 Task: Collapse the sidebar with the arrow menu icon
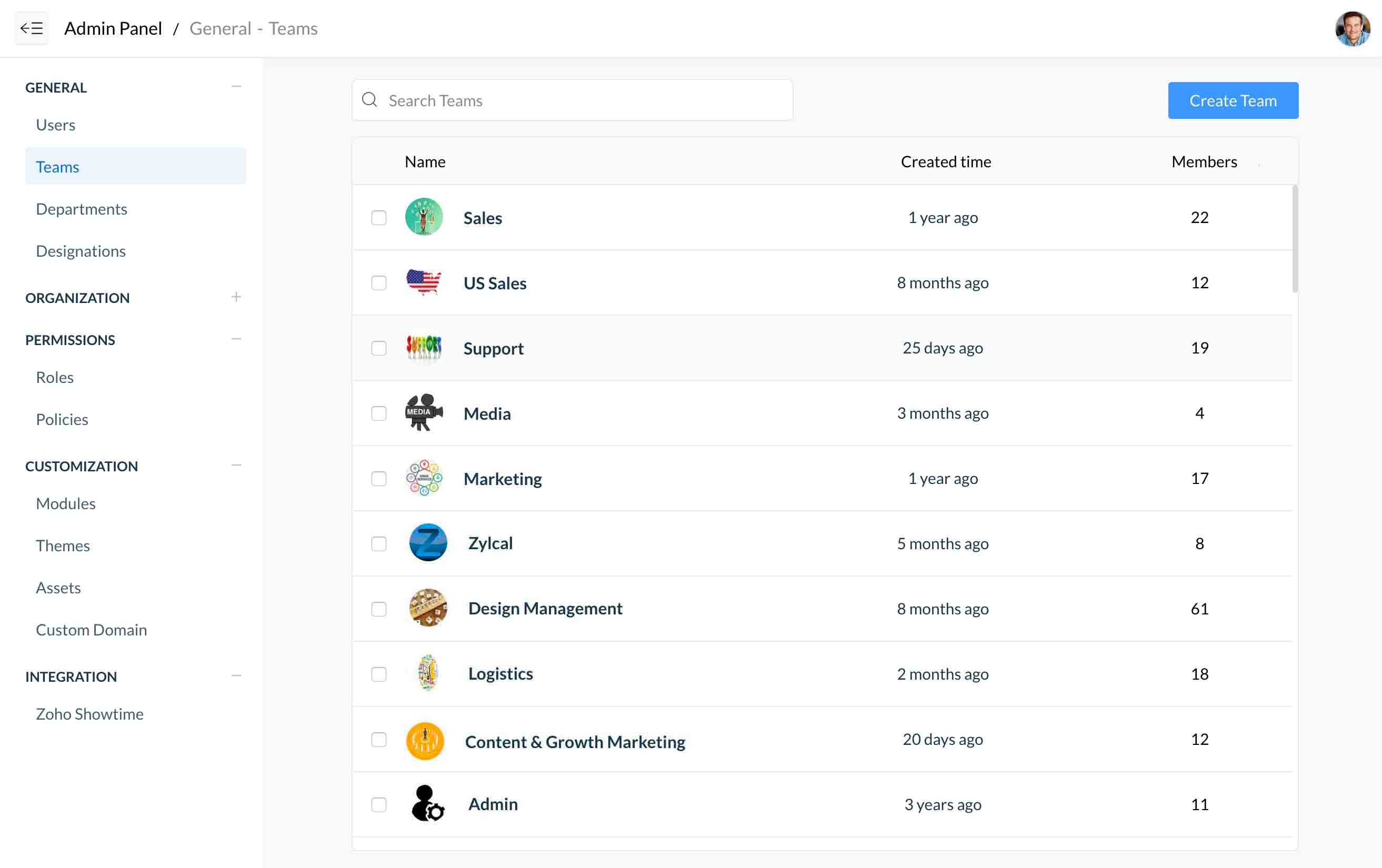point(32,28)
